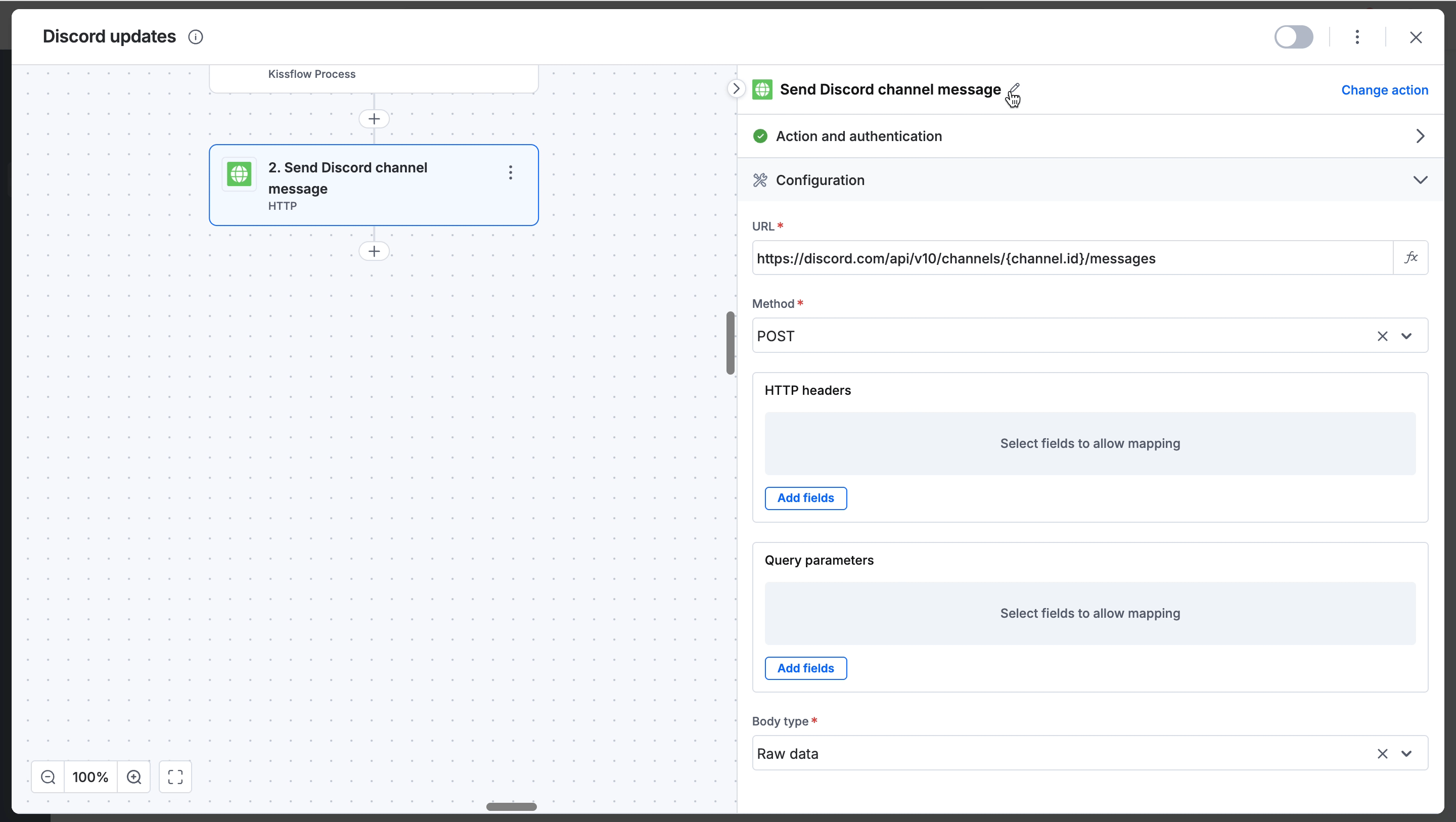This screenshot has height=822, width=1456.
Task: Collapse the Configuration section
Action: coord(1420,180)
